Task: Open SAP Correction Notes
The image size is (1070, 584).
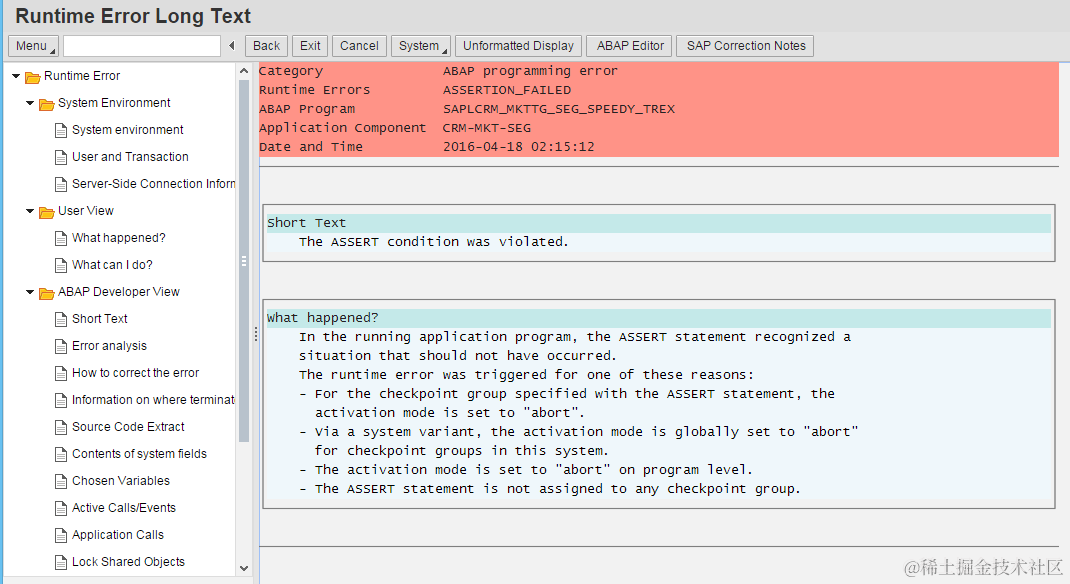Action: point(745,46)
